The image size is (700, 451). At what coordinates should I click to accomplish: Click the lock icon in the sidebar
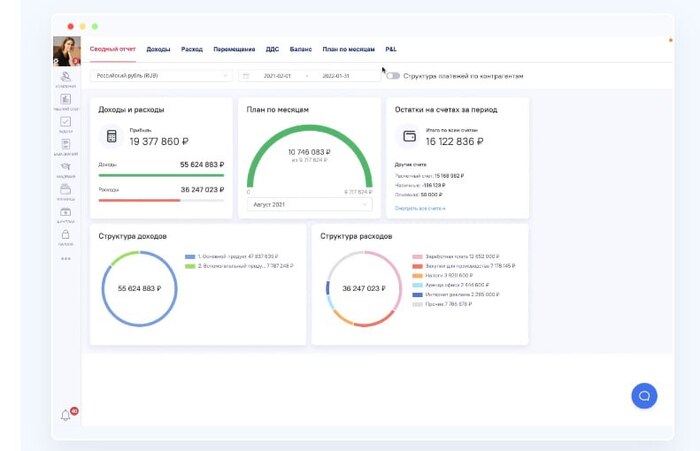click(66, 235)
